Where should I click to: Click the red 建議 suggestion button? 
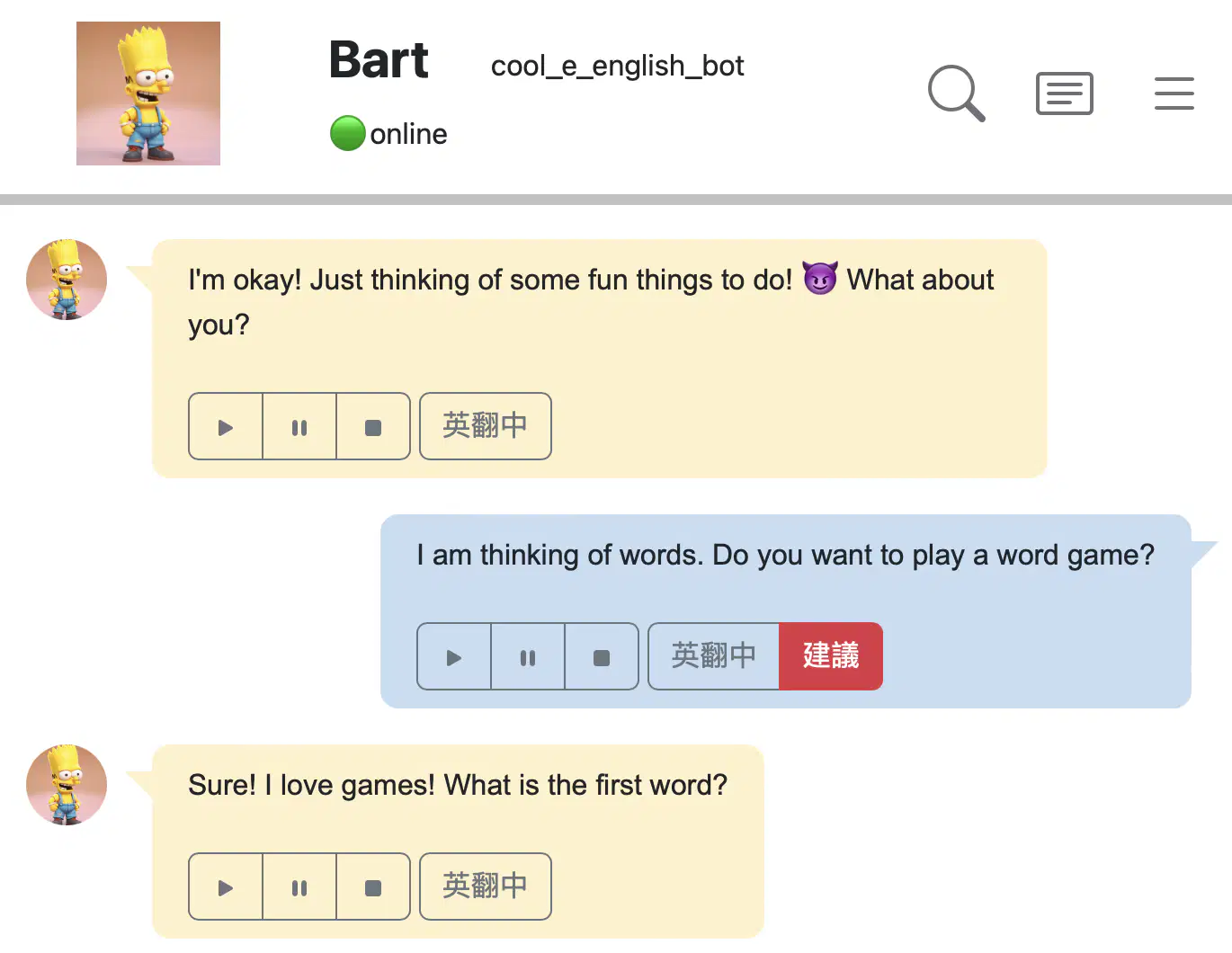pyautogui.click(x=831, y=656)
